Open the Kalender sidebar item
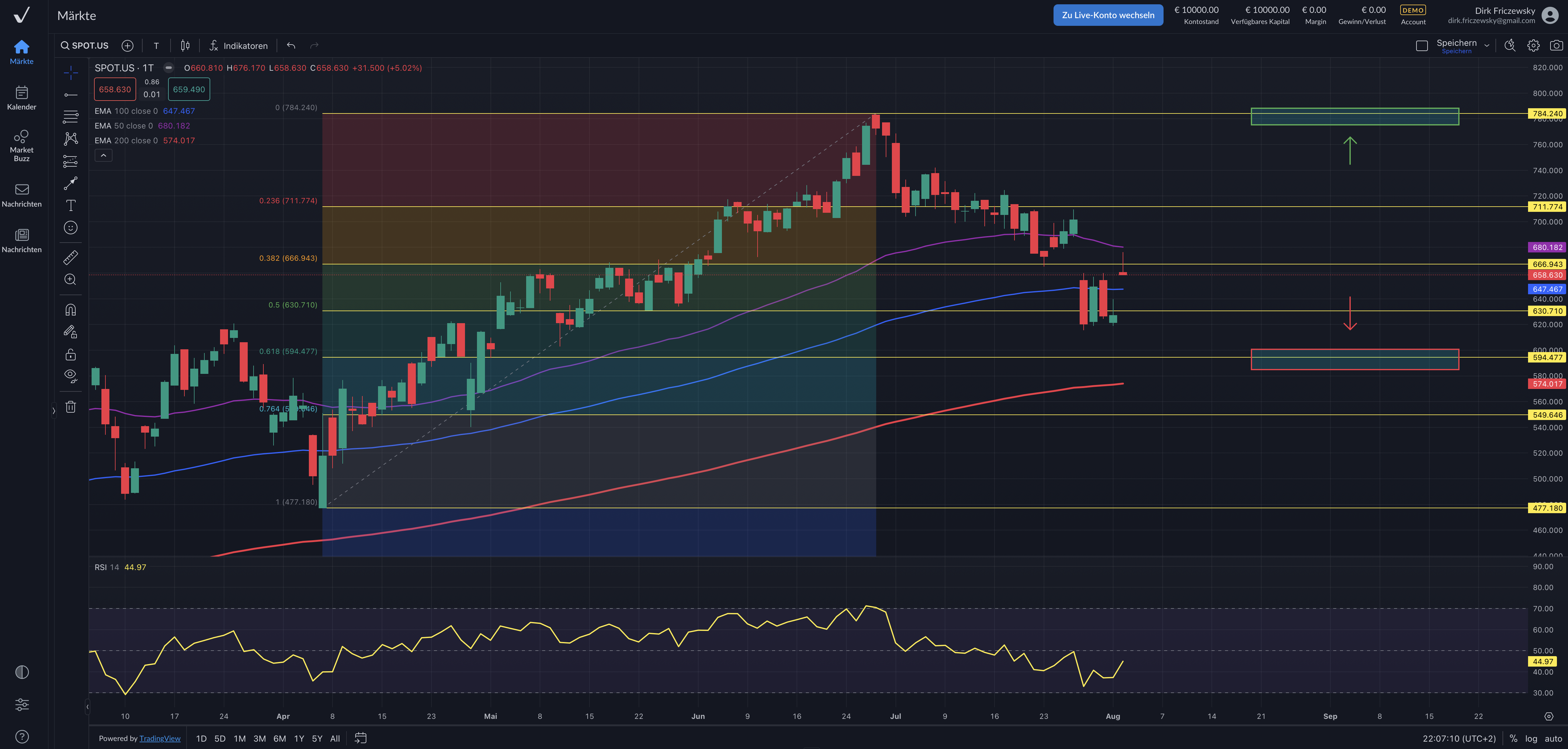 click(21, 97)
